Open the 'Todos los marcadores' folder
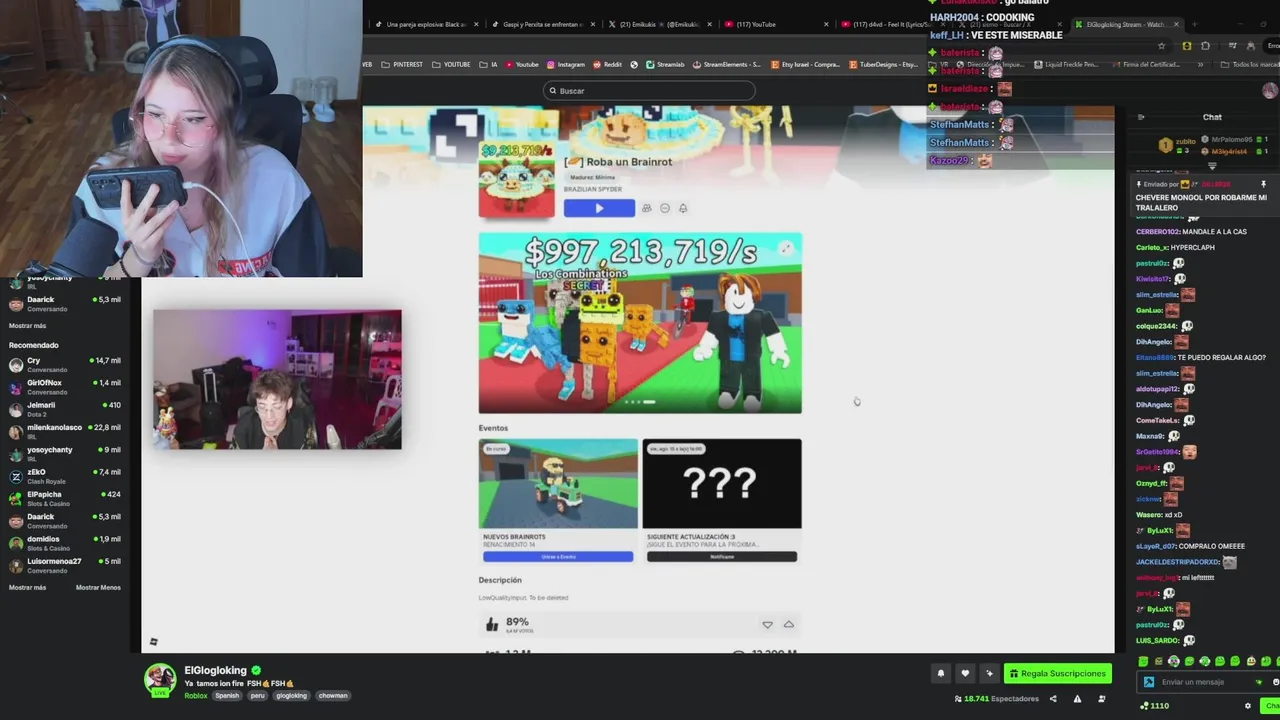The height and width of the screenshot is (720, 1280). pyautogui.click(x=1250, y=64)
